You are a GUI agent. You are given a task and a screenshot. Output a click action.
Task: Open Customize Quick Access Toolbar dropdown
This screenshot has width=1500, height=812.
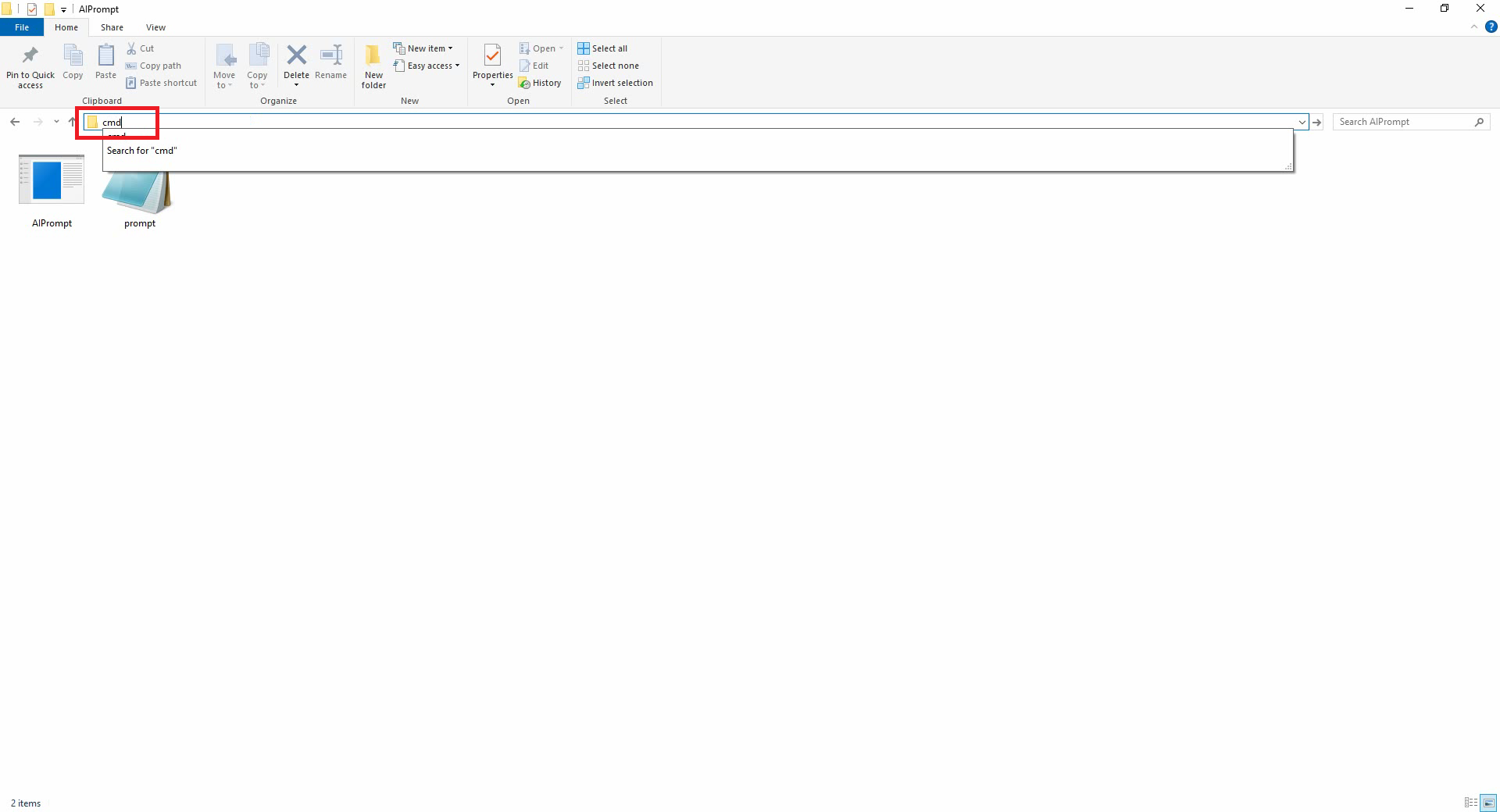click(63, 10)
